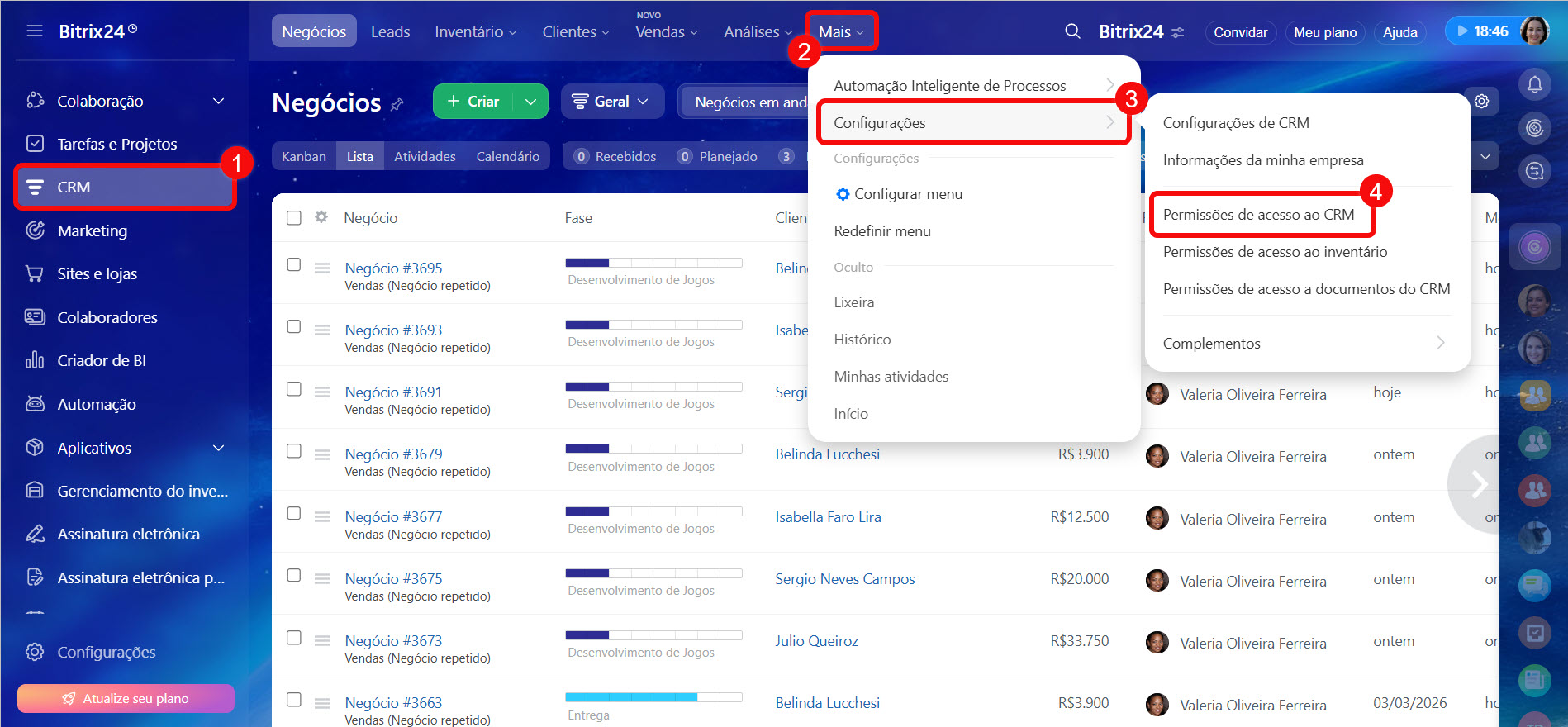1568x727 pixels.
Task: Open the notifications bell icon
Action: (x=1534, y=84)
